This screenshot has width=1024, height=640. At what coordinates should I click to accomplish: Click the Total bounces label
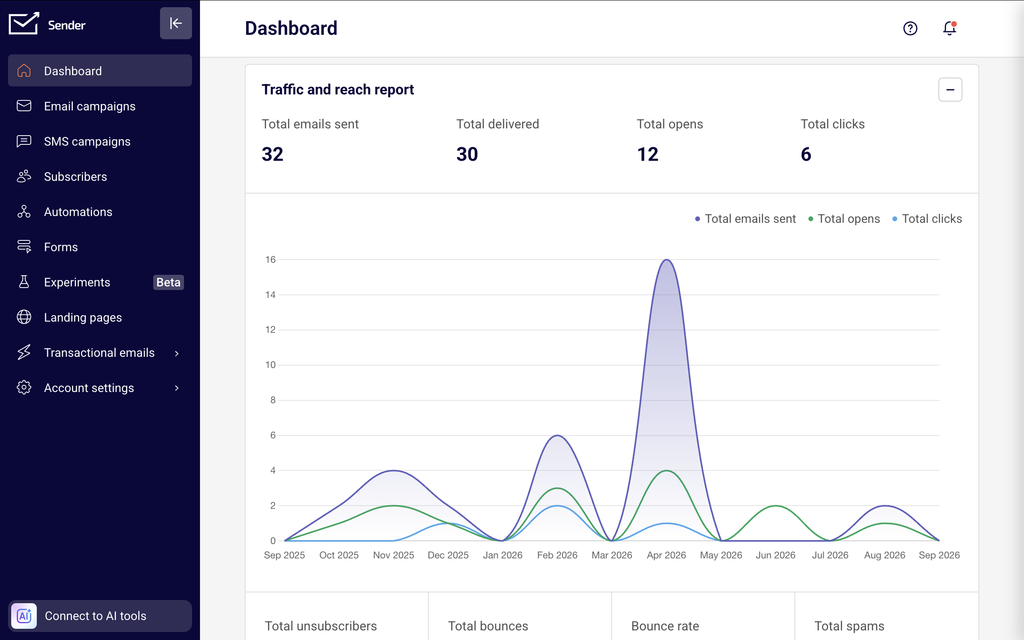pyautogui.click(x=488, y=626)
